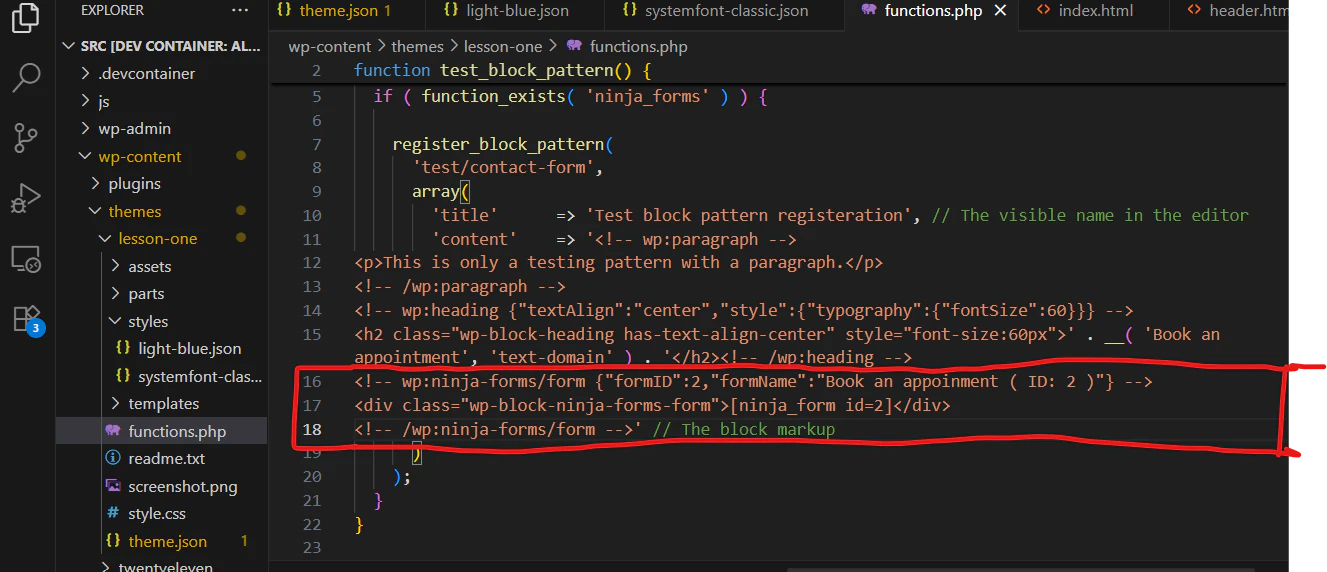Click the PHP elephant icon beside functions.php in sidebar
The image size is (1327, 572).
tap(113, 431)
